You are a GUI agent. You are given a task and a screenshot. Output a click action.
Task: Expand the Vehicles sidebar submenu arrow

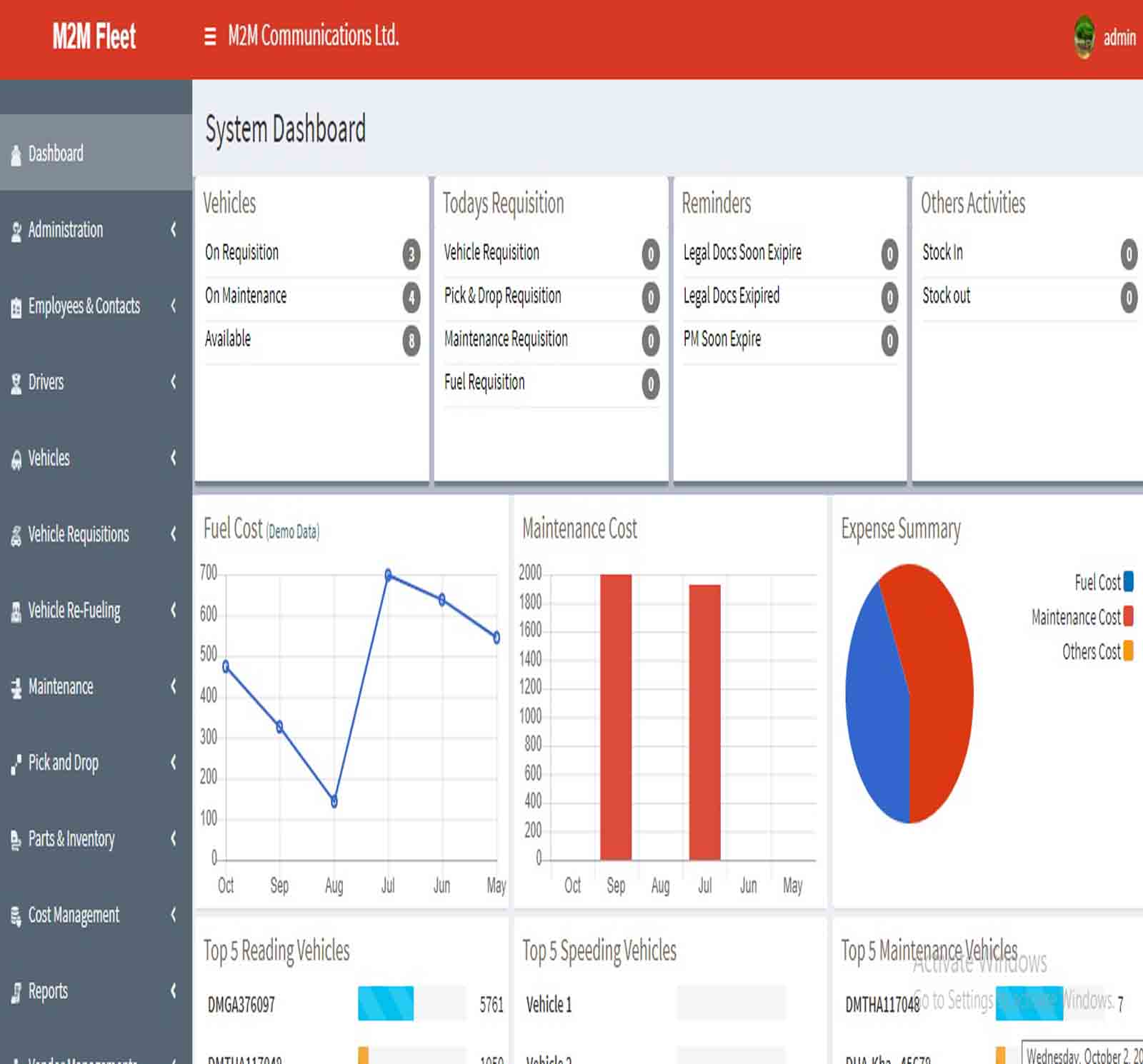173,458
